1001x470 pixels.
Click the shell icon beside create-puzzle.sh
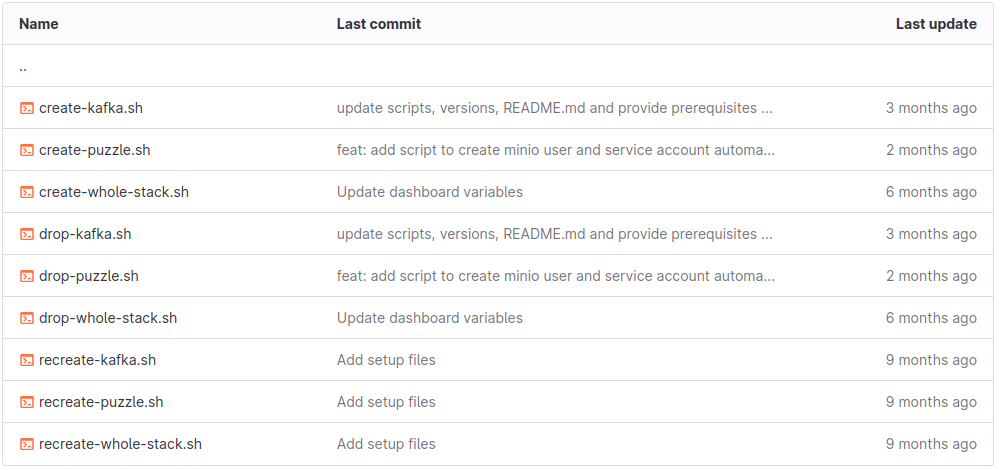pyautogui.click(x=26, y=150)
